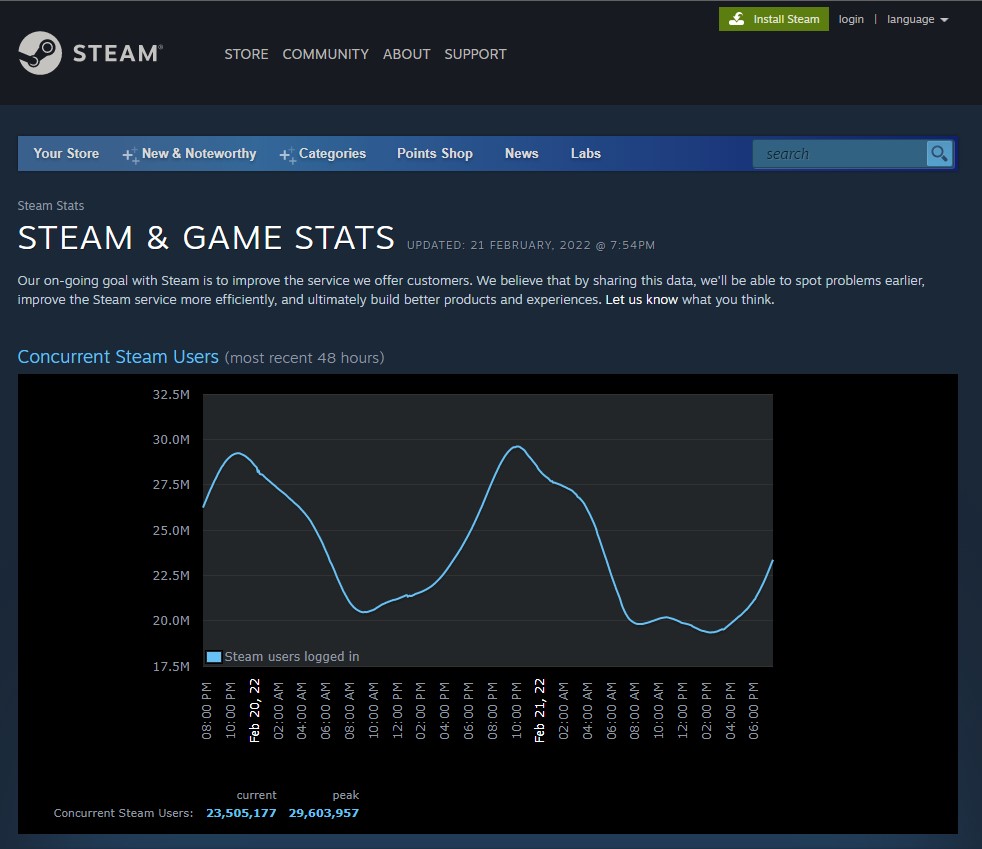Open the News tab
This screenshot has width=982, height=849.
click(x=522, y=153)
